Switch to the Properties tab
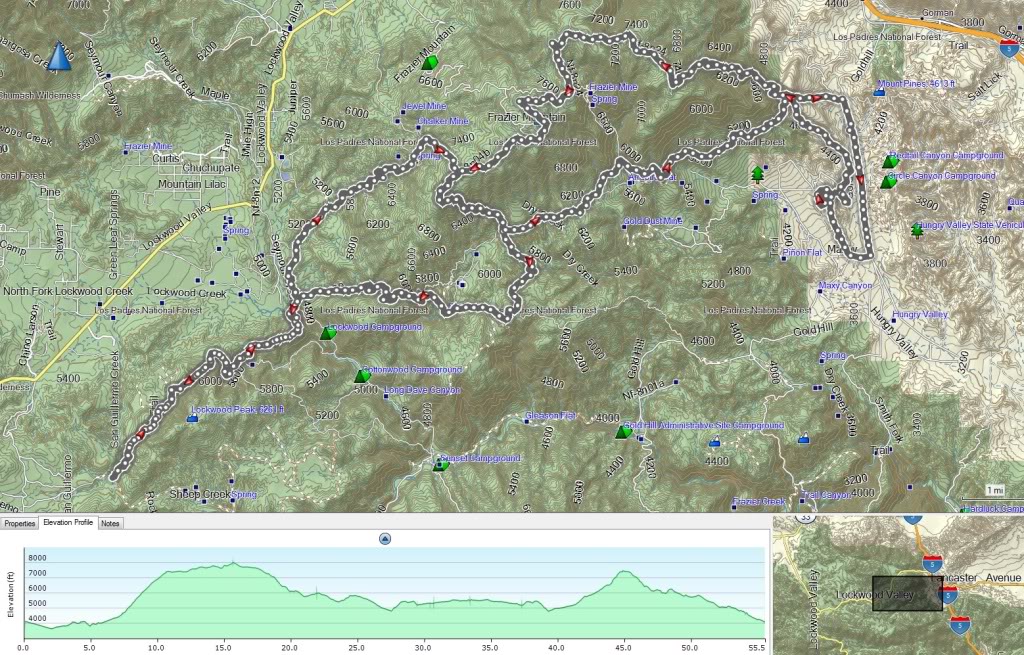1024x655 pixels. coord(19,522)
